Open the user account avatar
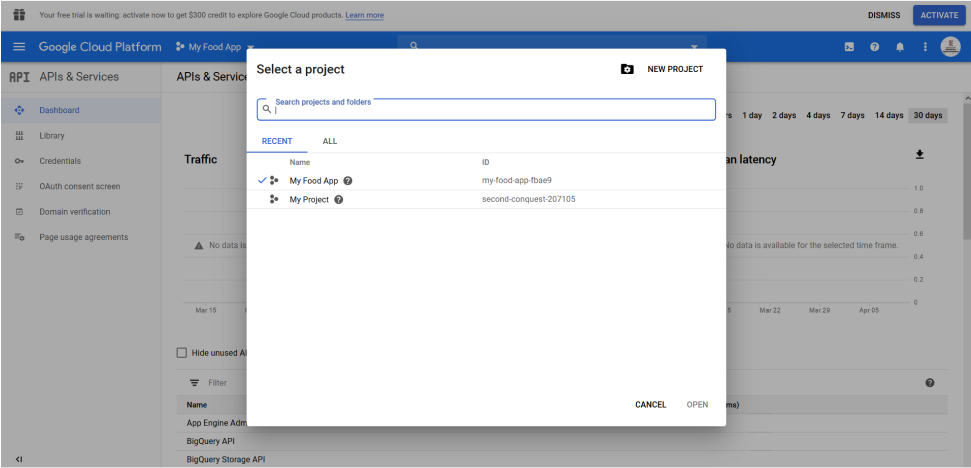This screenshot has height=468, width=971. click(950, 47)
